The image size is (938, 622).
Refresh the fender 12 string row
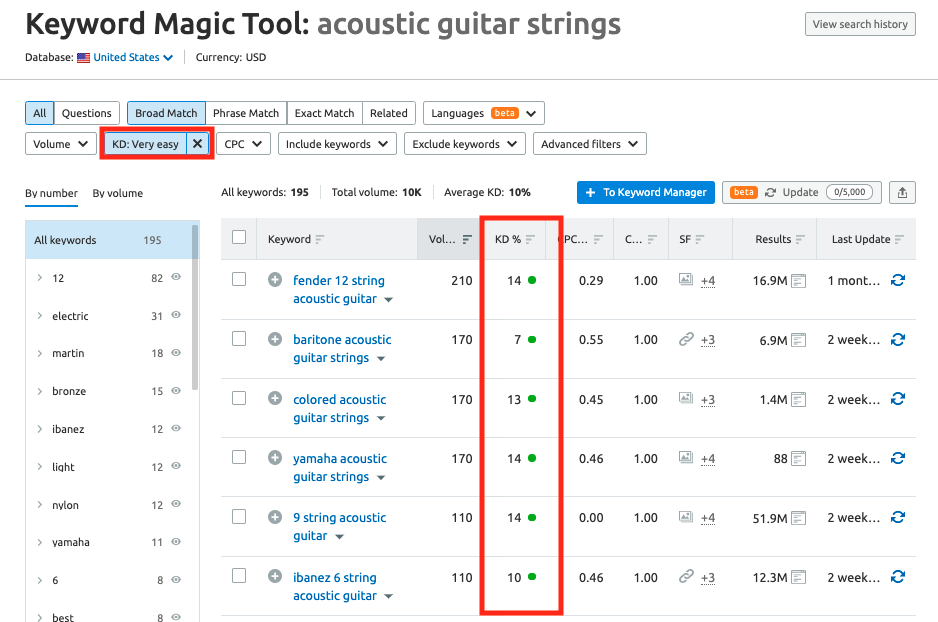[x=897, y=281]
